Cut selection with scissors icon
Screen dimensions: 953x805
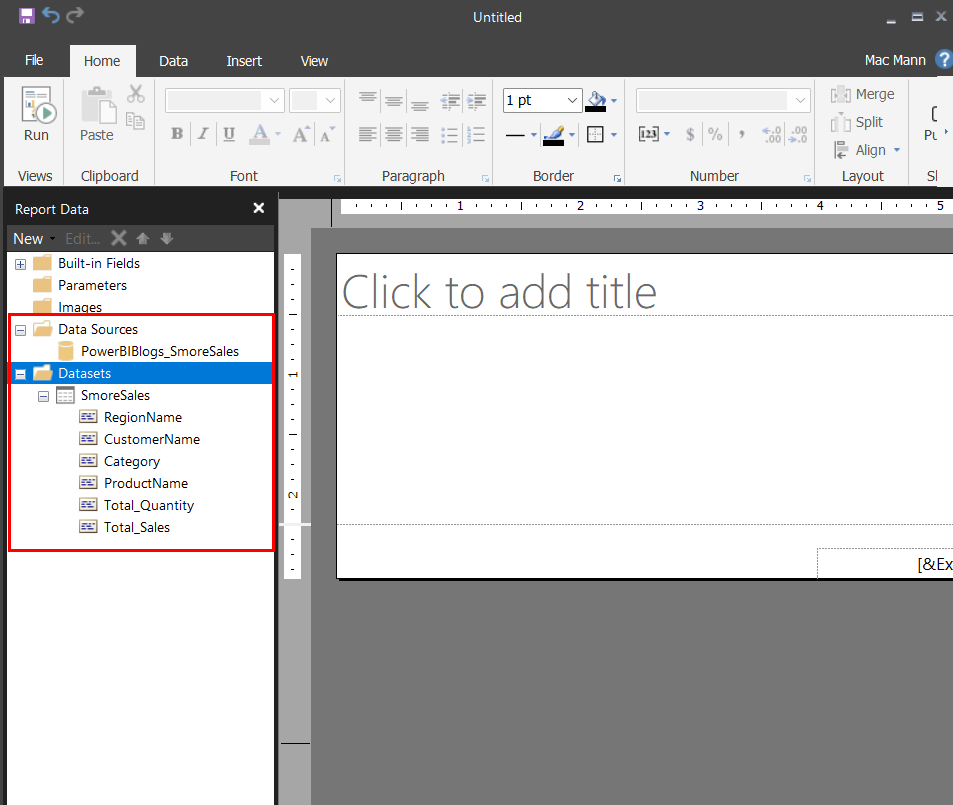pyautogui.click(x=136, y=94)
